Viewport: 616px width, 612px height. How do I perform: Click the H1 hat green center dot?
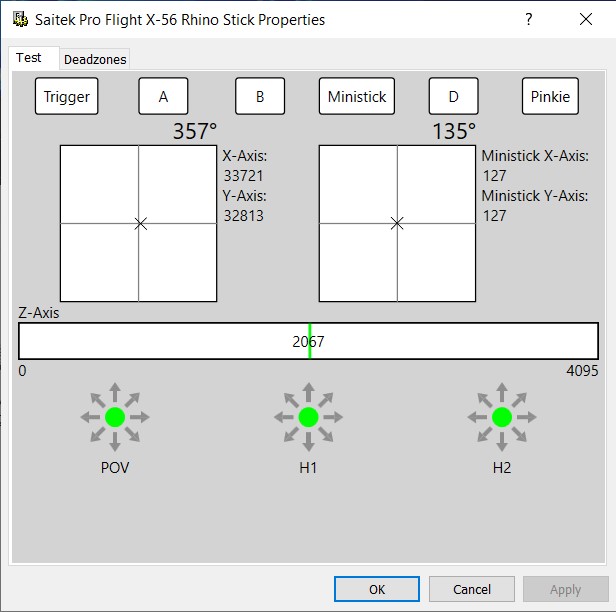pos(308,417)
